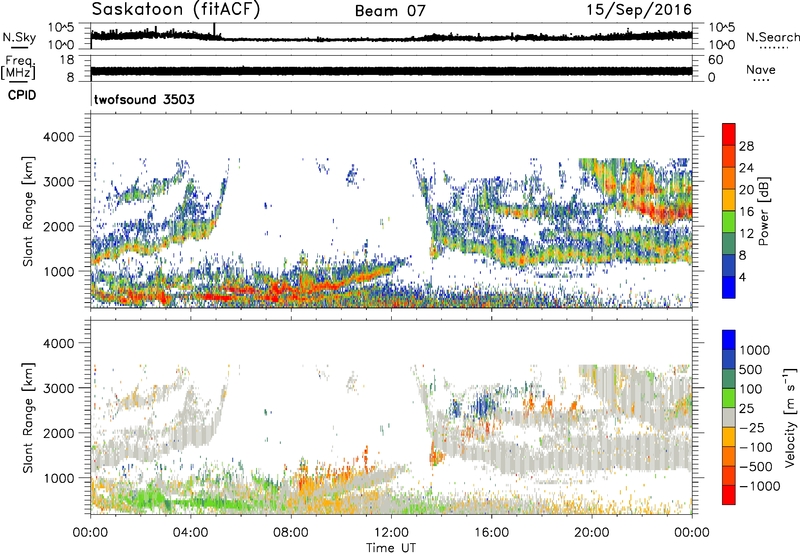Click the 'Velocity [m s-1]' color bar label
Viewport: 800px width, 554px height.
click(x=790, y=417)
